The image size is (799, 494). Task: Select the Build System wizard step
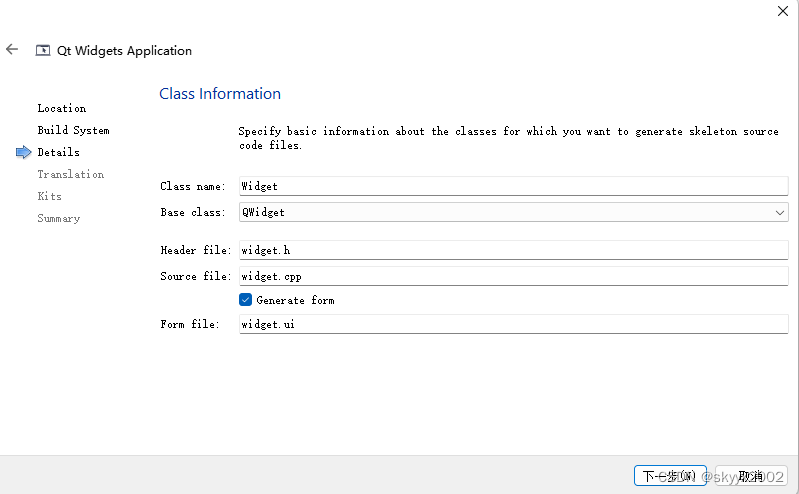pyautogui.click(x=73, y=130)
